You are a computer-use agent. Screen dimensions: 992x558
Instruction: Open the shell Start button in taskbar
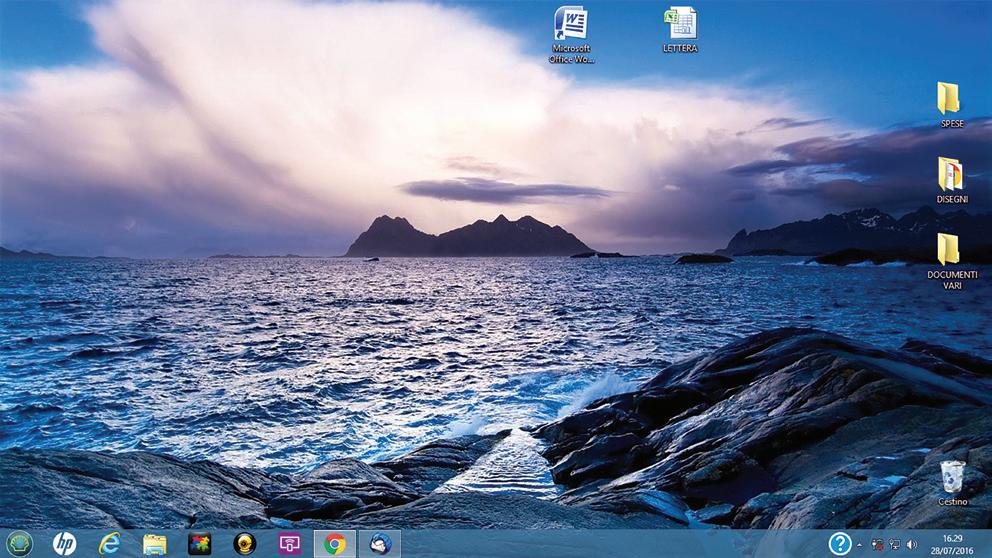point(19,543)
